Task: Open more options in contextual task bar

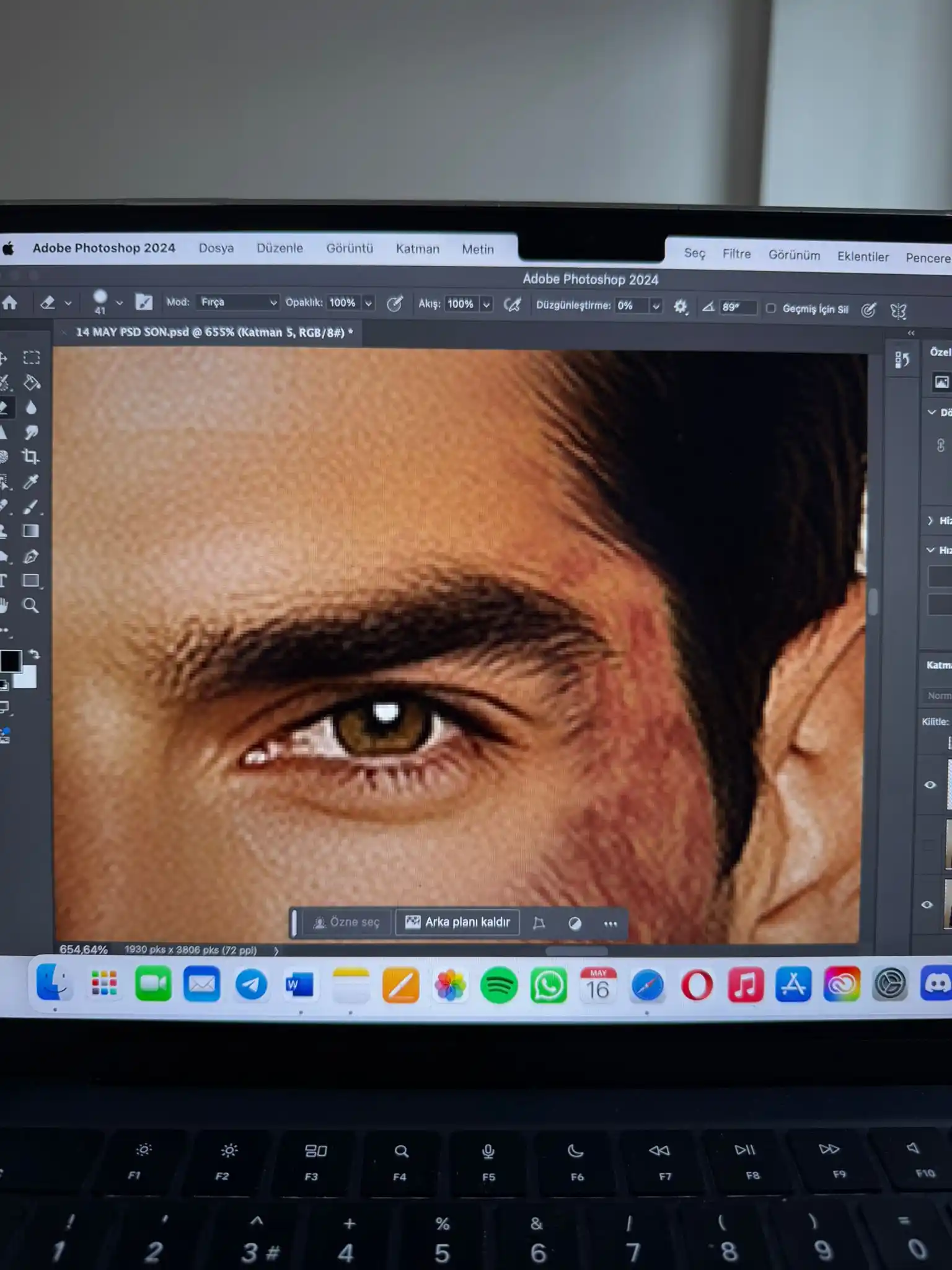Action: click(610, 924)
